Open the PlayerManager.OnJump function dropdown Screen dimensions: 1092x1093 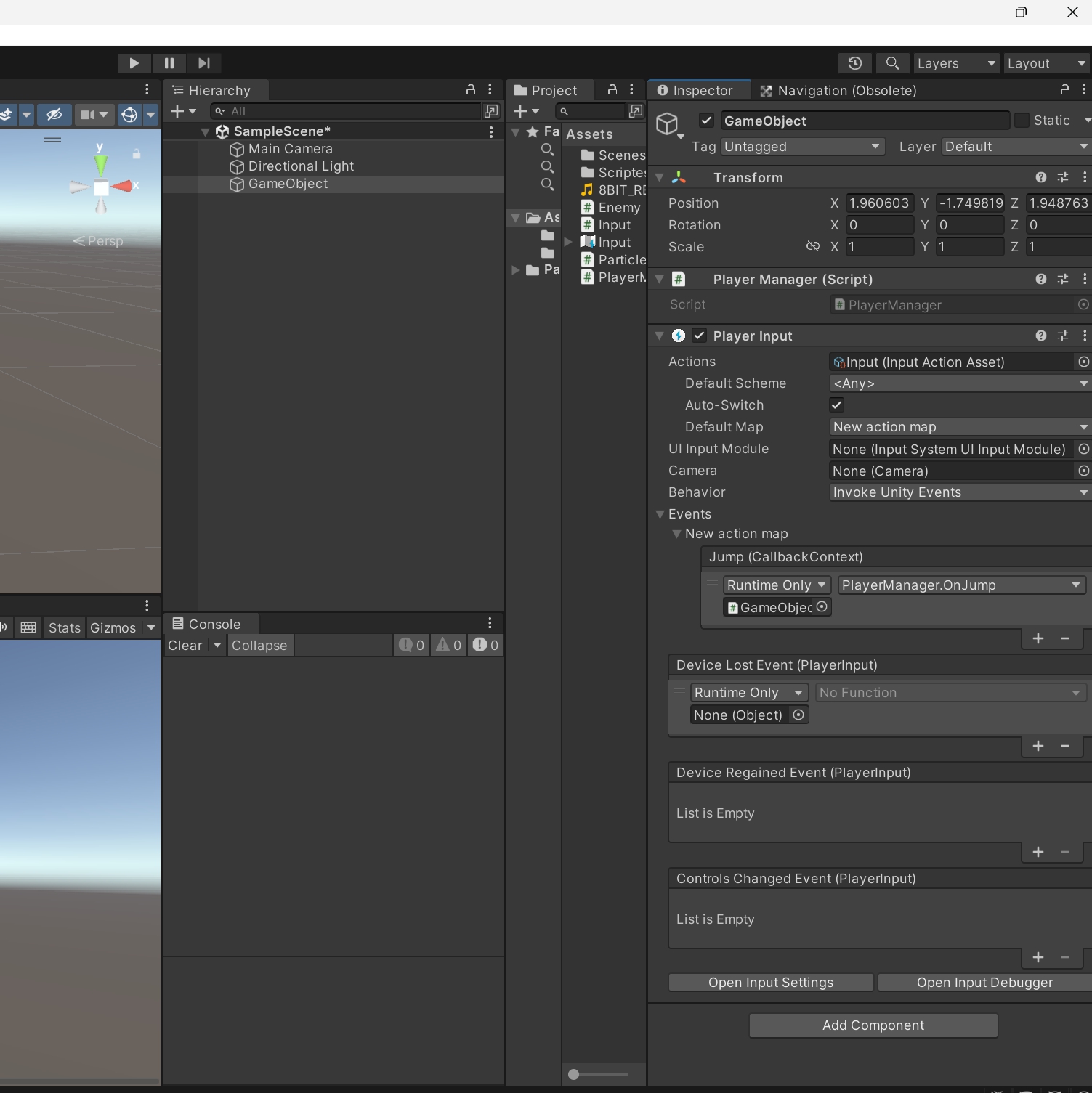tap(962, 585)
